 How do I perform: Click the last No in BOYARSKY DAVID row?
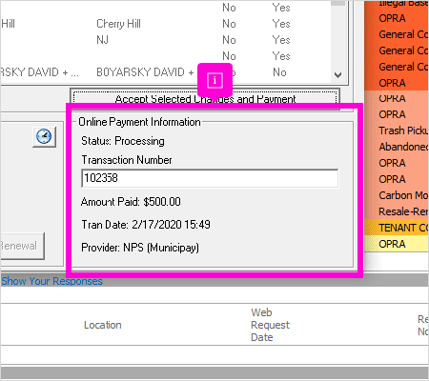point(279,72)
